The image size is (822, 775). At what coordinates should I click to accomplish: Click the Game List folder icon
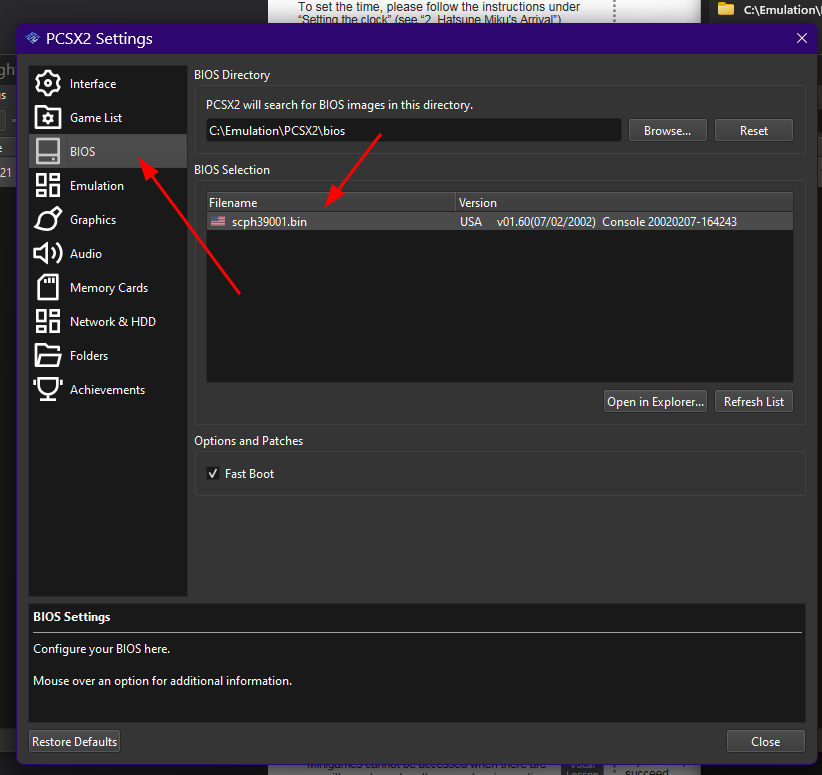(x=48, y=117)
